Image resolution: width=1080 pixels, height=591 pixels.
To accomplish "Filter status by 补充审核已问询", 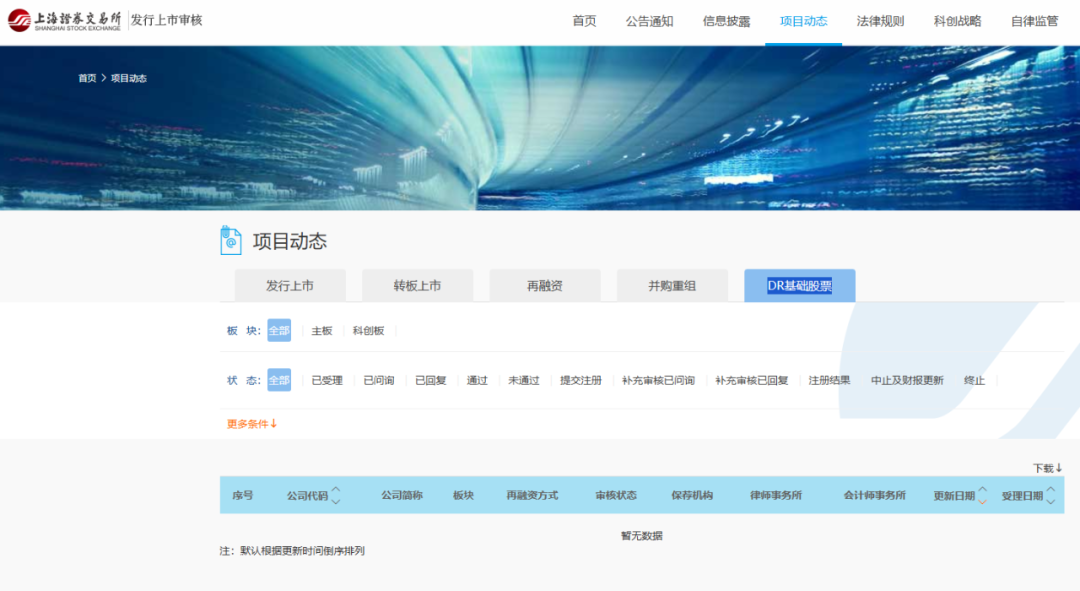I will [658, 380].
